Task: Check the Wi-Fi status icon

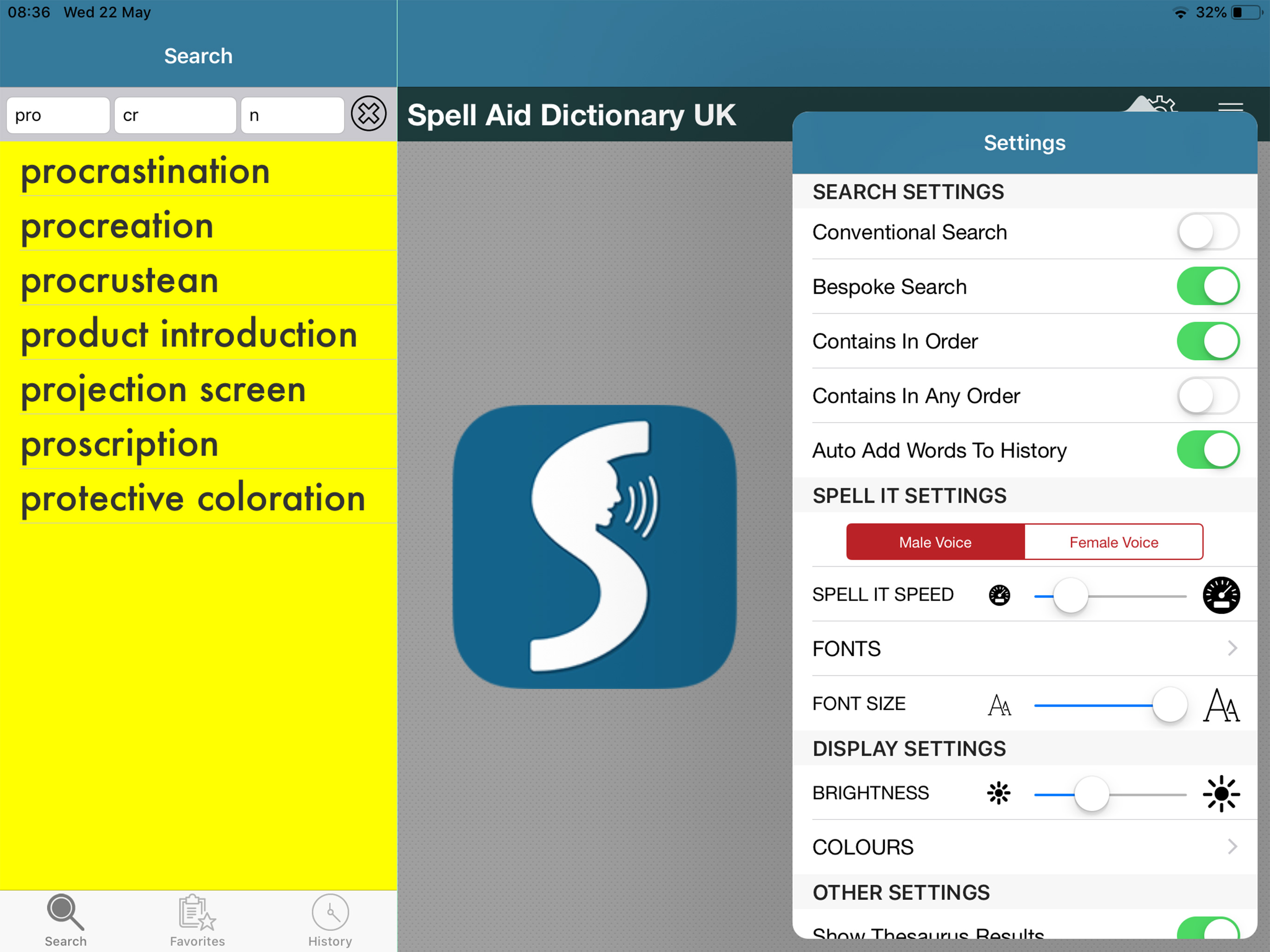Action: pyautogui.click(x=1180, y=13)
